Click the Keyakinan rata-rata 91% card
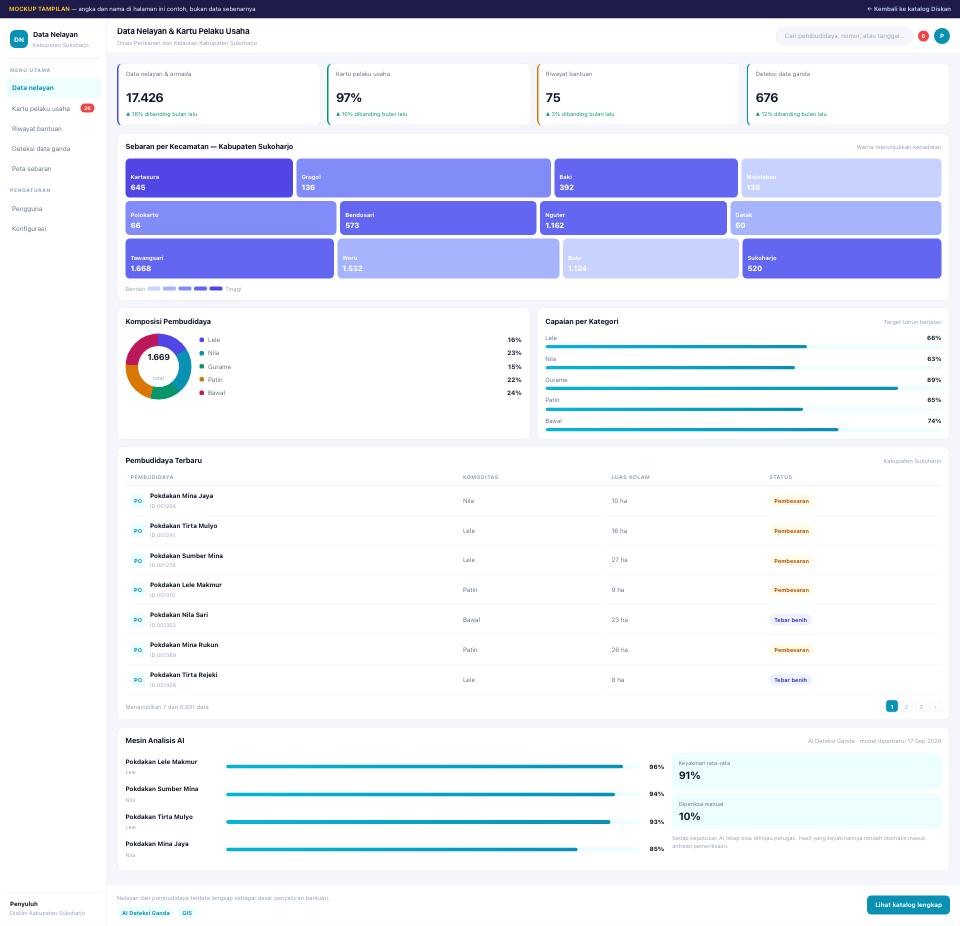Image resolution: width=960 pixels, height=926 pixels. pos(806,771)
